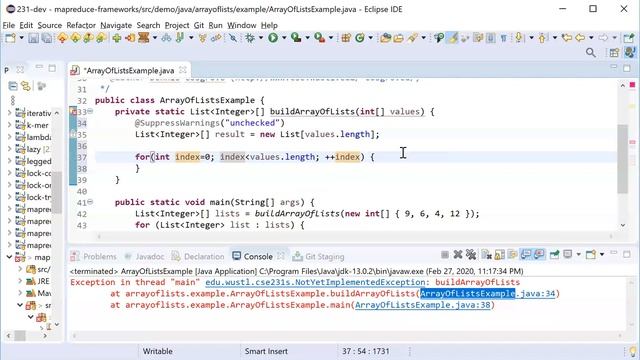Expand the k-mer project tree node

pos(9,125)
